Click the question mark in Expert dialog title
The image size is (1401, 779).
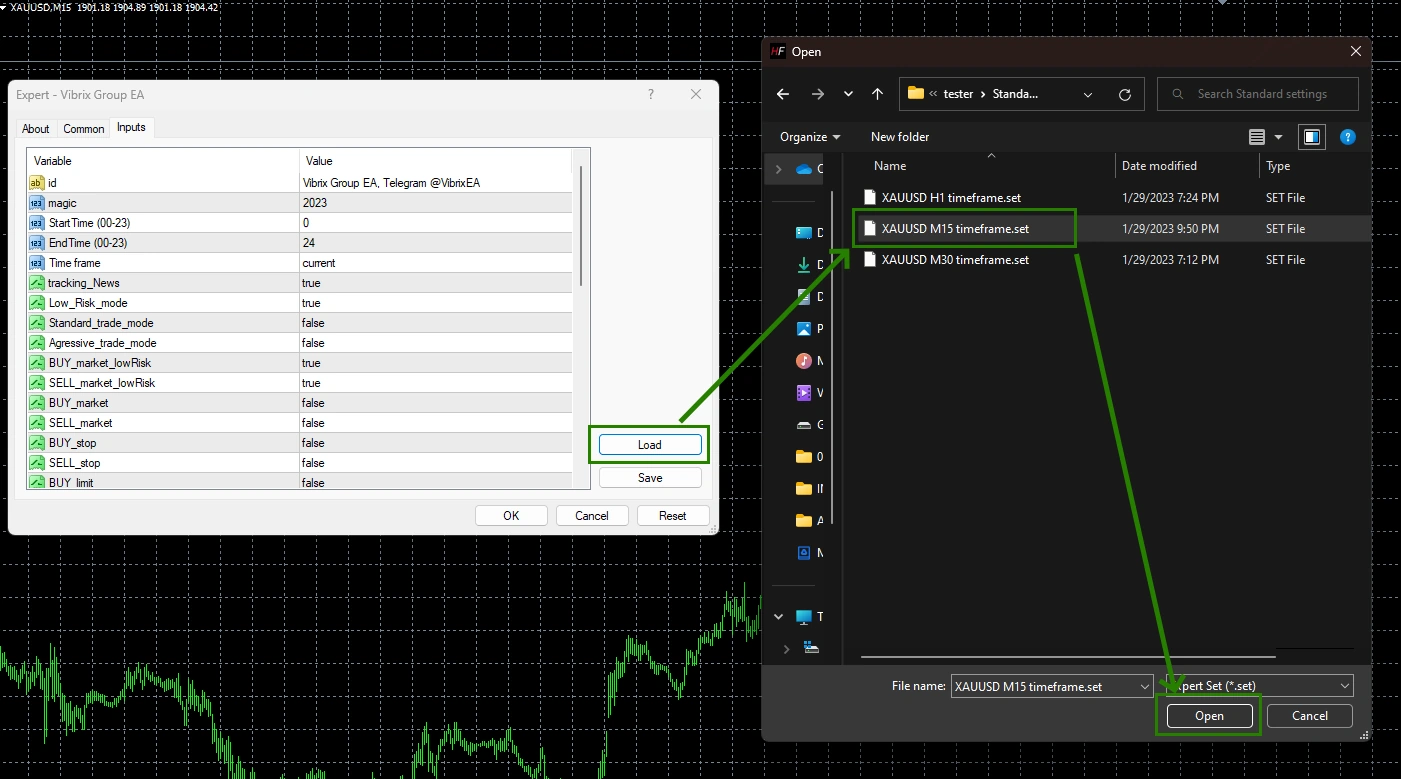coord(651,94)
